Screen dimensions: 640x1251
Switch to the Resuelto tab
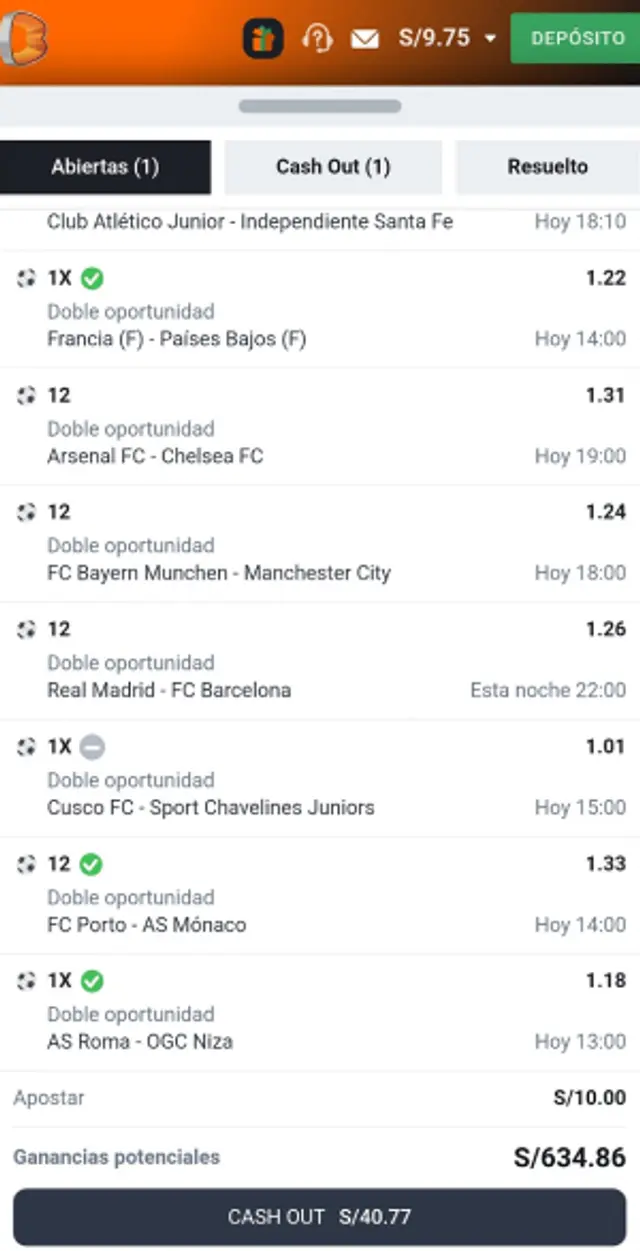(548, 167)
